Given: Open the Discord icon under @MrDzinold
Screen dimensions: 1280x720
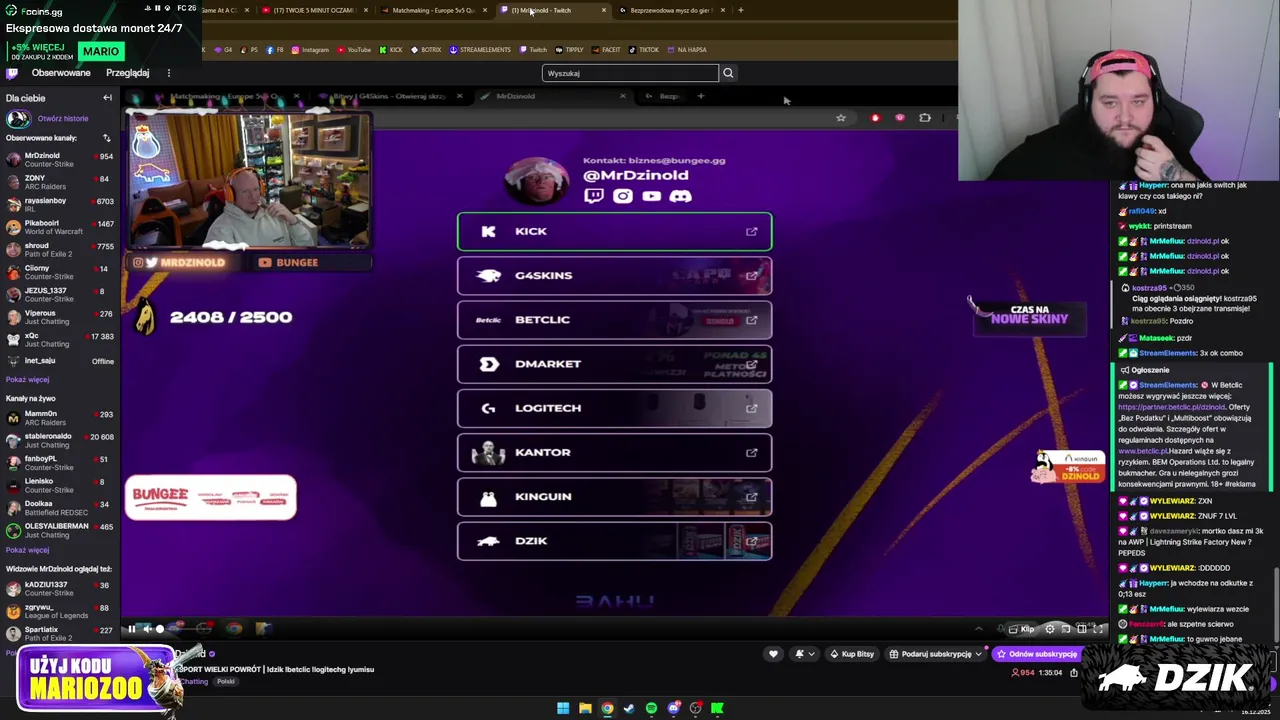Looking at the screenshot, I should 681,196.
